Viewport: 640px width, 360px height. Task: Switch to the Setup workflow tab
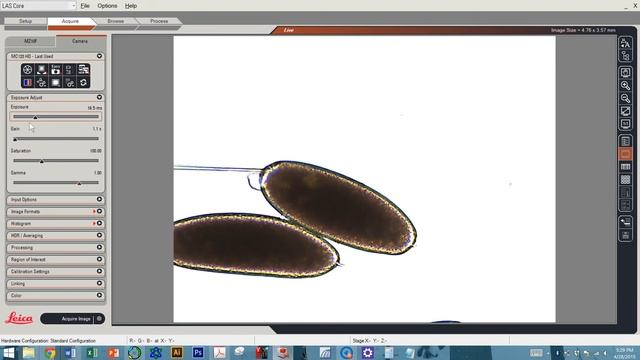click(25, 21)
